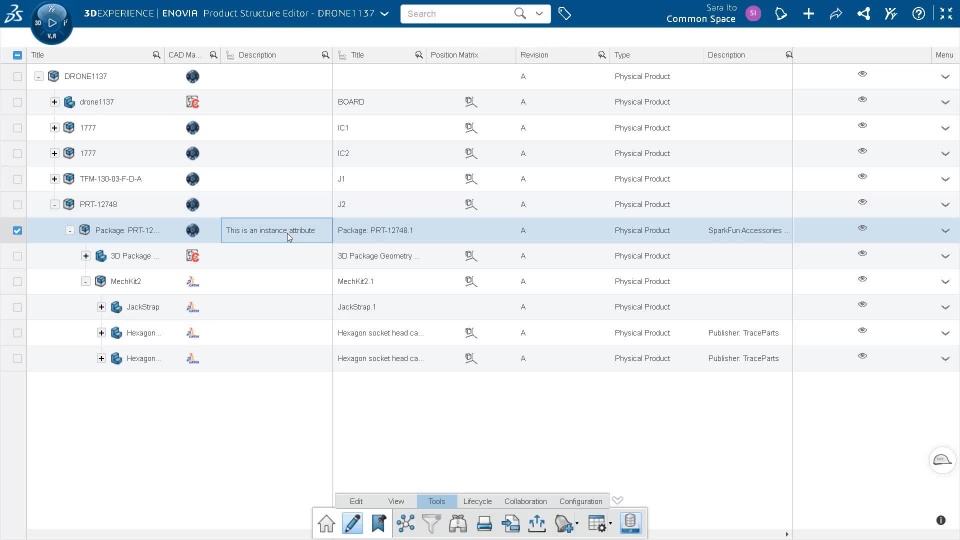Click the collapse/fullscreen arrows icon

946,13
